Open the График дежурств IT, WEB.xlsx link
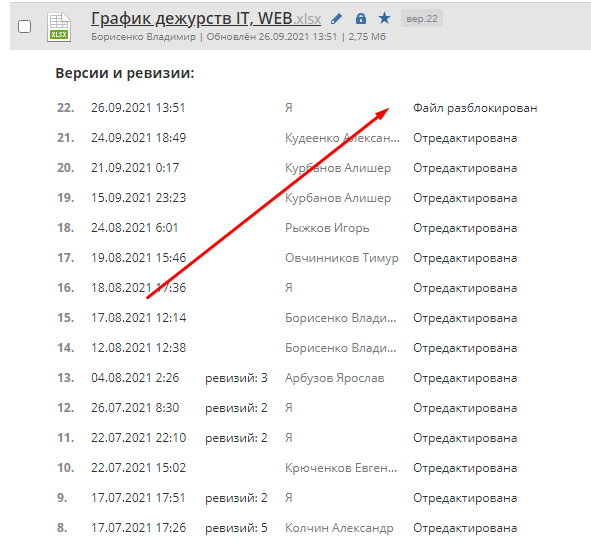This screenshot has height=547, width=591. [x=206, y=18]
